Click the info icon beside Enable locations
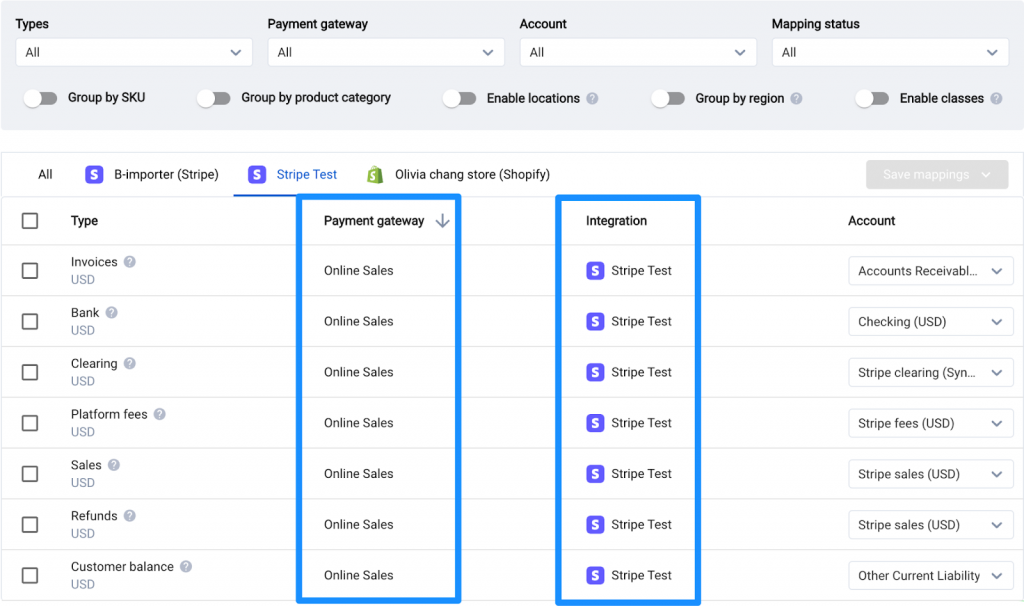Viewport: 1024px width, 606px height. (593, 99)
